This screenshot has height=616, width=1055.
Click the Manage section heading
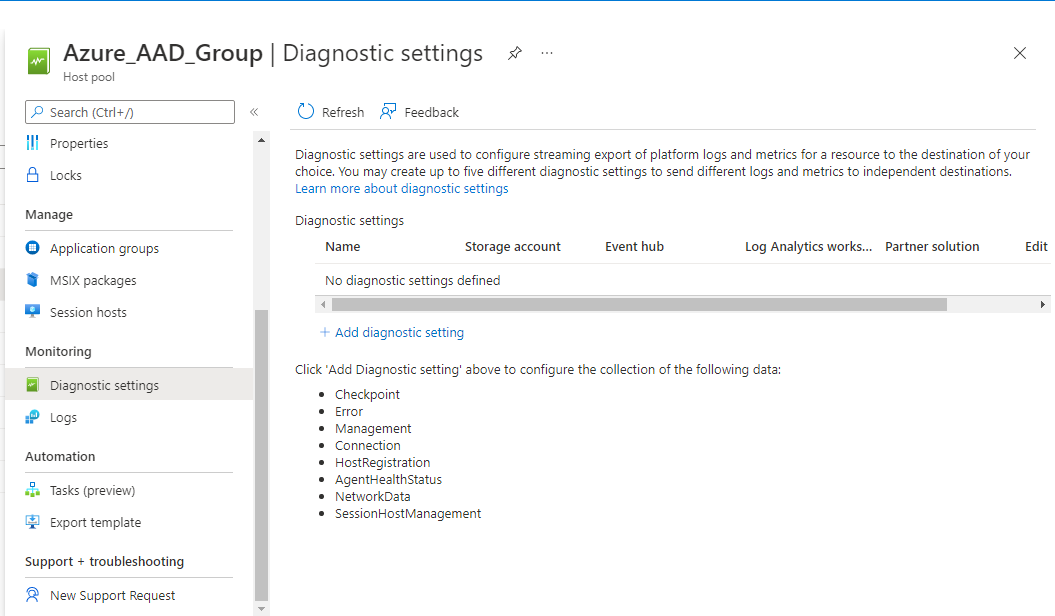point(48,215)
